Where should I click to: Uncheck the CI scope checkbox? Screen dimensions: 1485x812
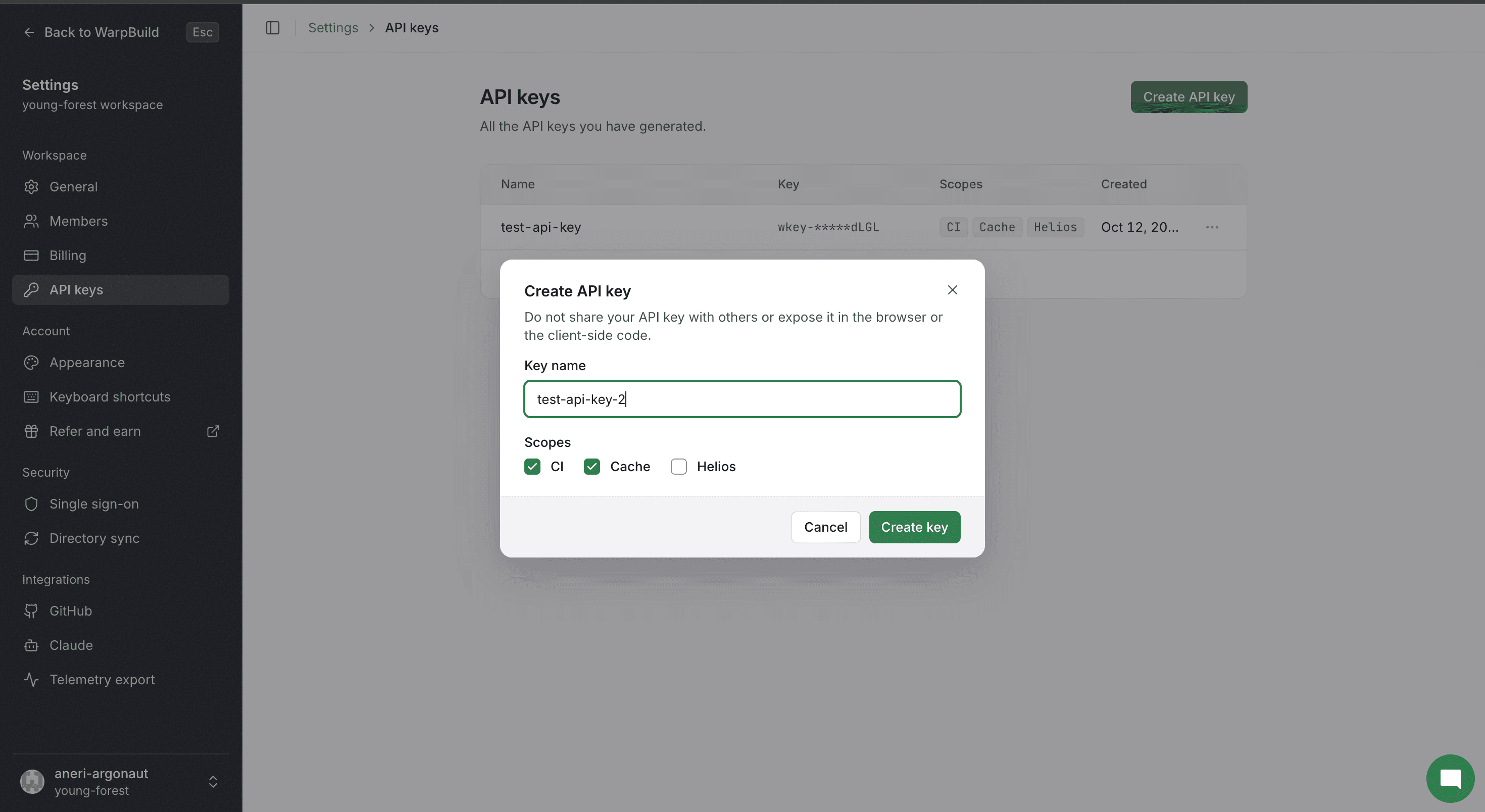tap(532, 466)
